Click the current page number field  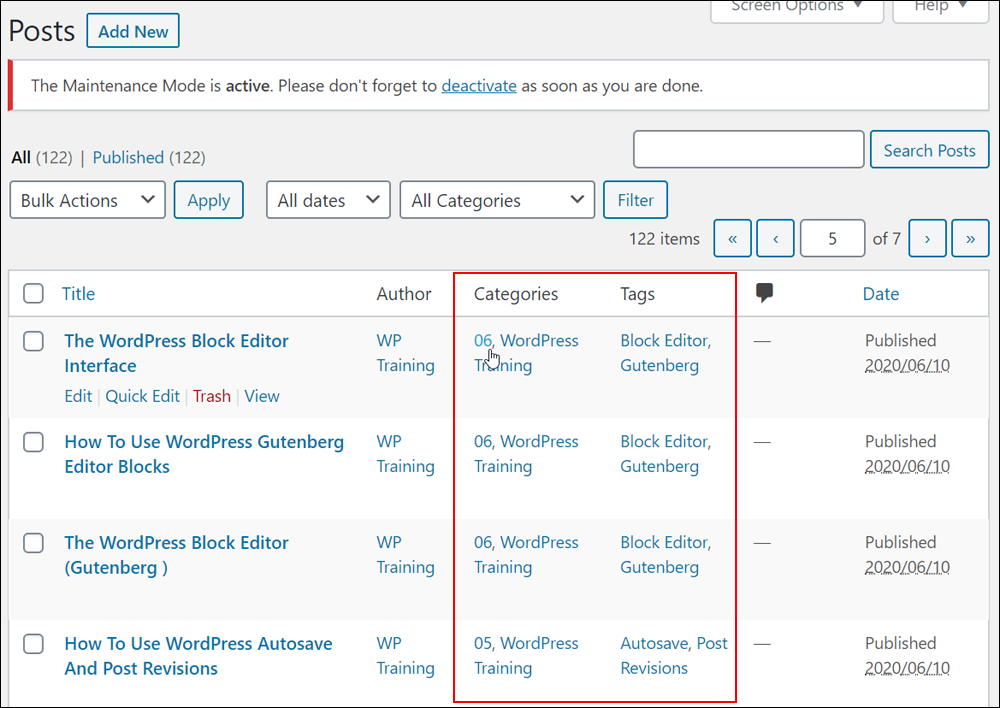pos(832,239)
